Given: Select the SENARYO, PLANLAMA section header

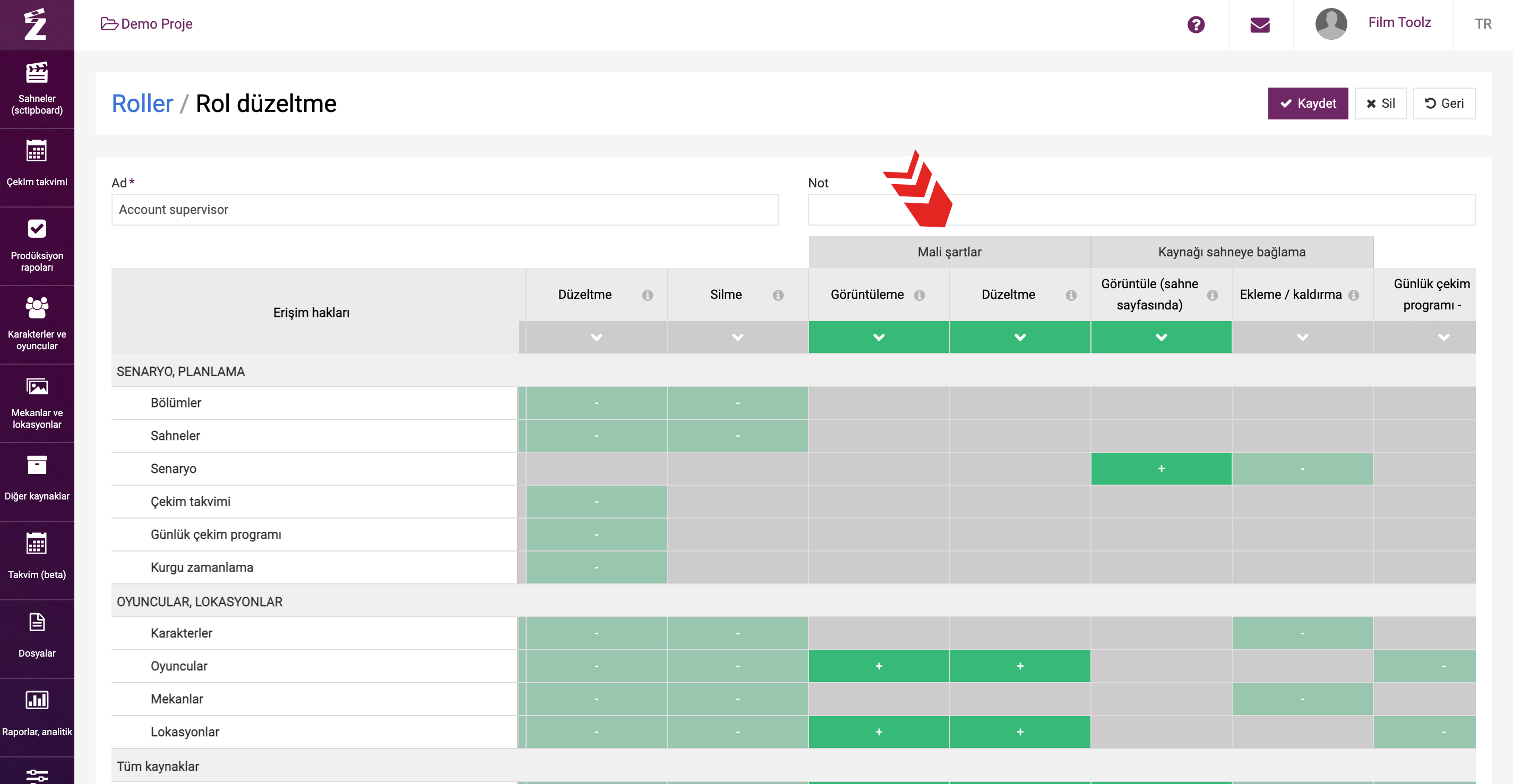Looking at the screenshot, I should 793,371.
